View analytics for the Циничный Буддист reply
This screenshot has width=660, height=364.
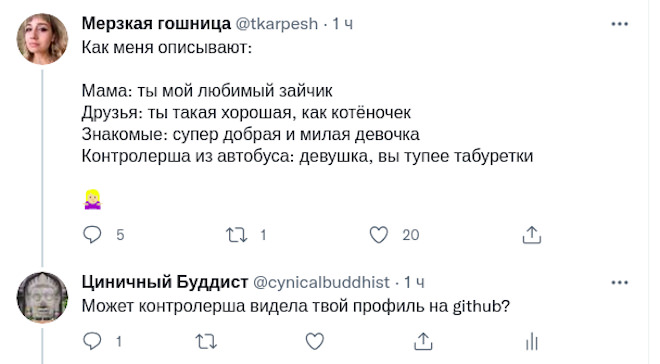[532, 341]
